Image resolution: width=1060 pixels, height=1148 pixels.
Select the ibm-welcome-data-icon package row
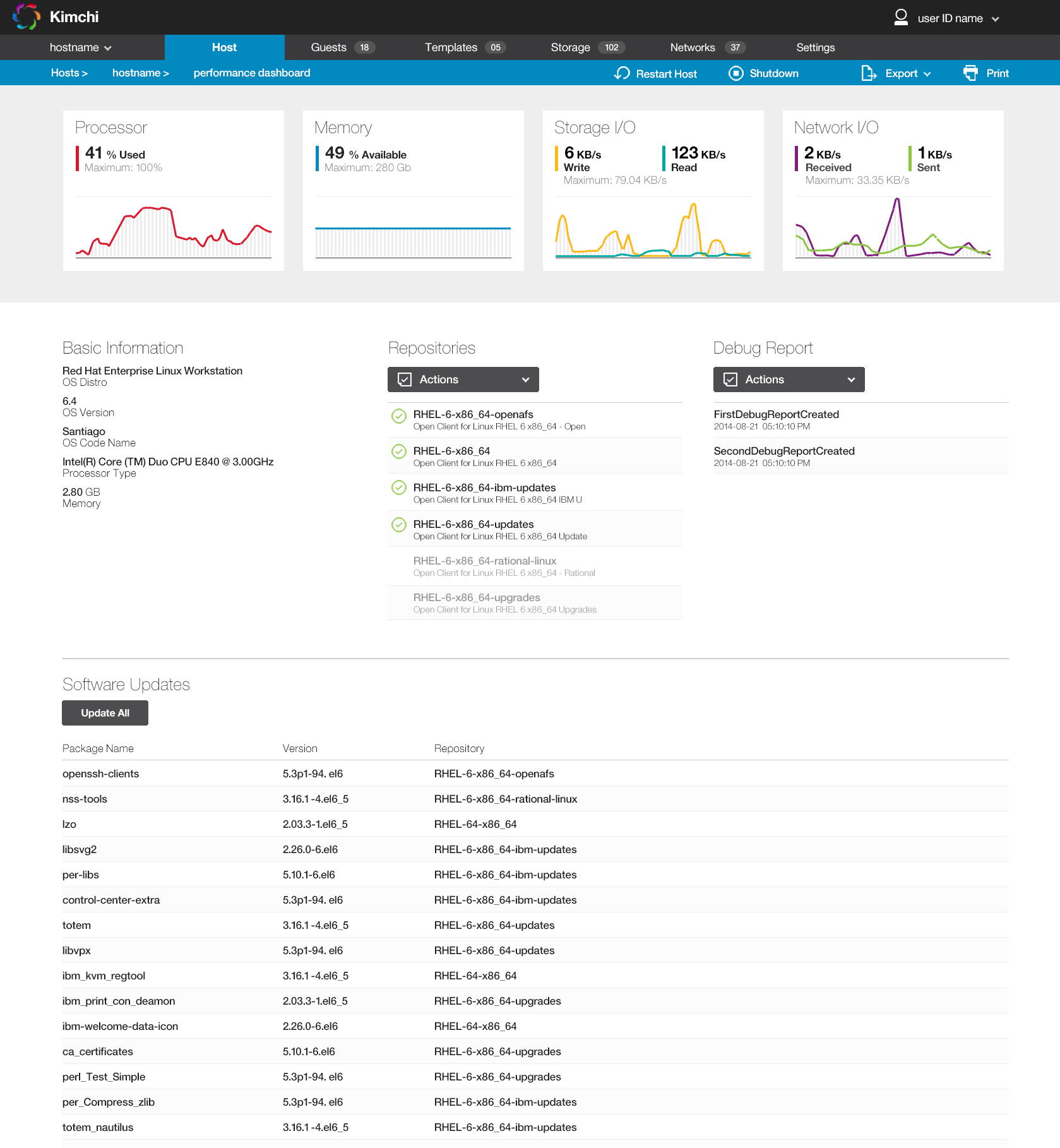535,1026
